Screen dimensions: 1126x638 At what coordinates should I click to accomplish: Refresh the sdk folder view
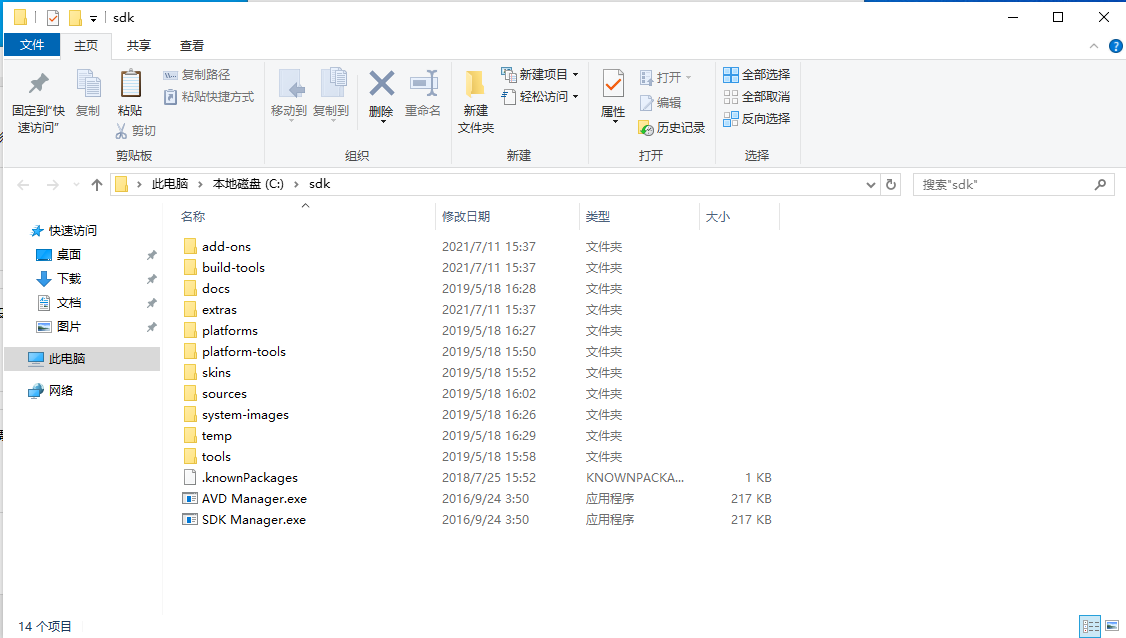[890, 185]
